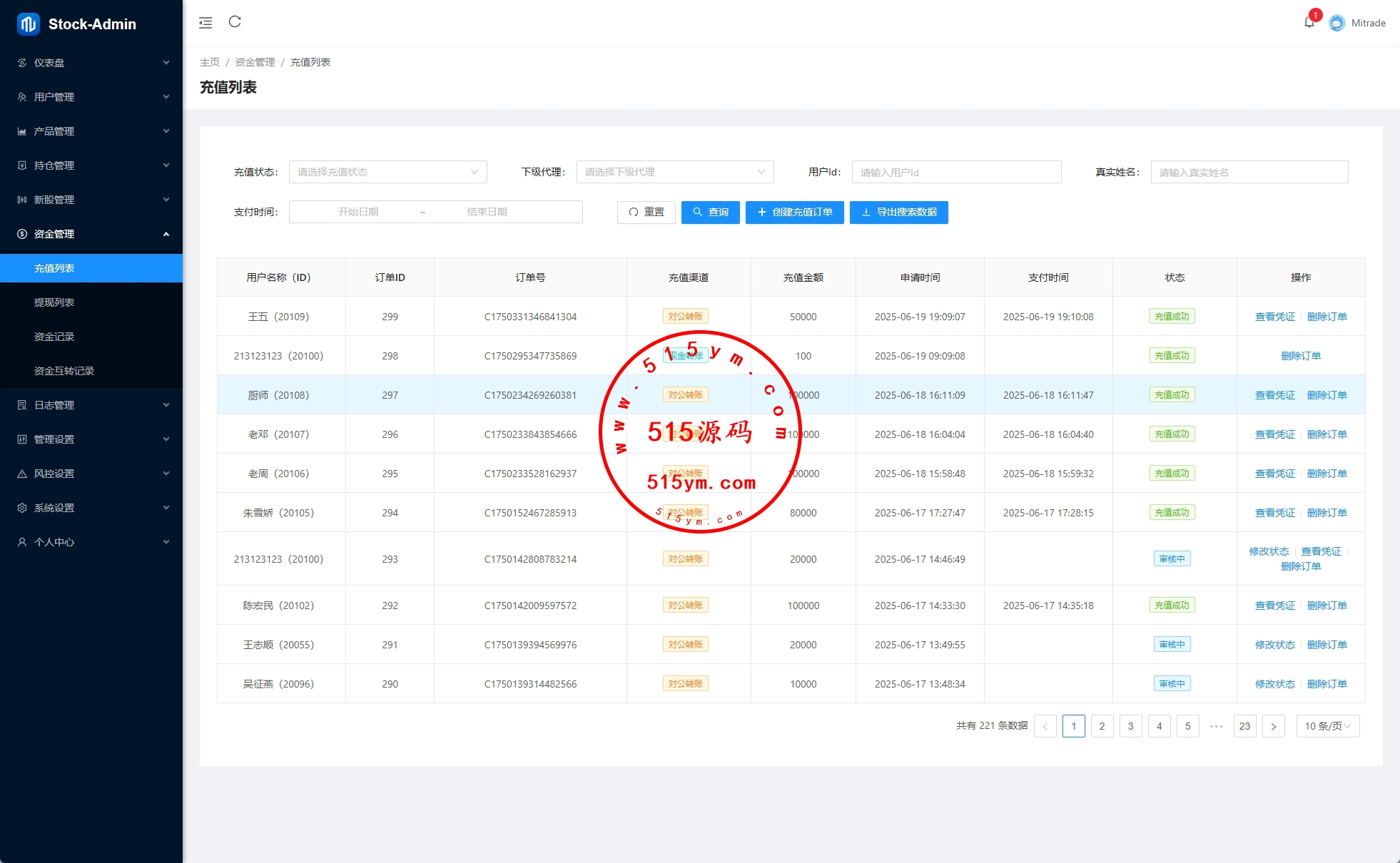Click the 查询 search button
1400x863 pixels.
[x=710, y=212]
